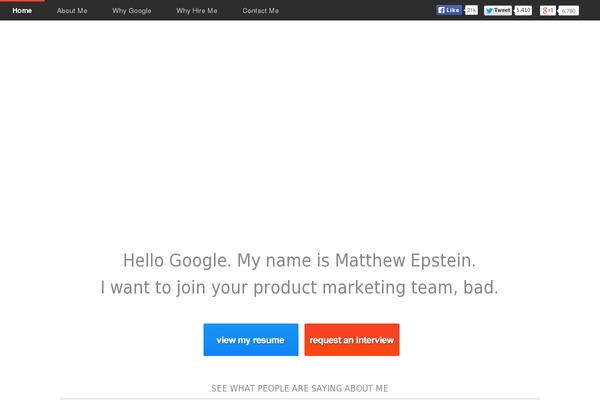Click the Google +1 button
The height and width of the screenshot is (400, 600).
(x=548, y=10)
